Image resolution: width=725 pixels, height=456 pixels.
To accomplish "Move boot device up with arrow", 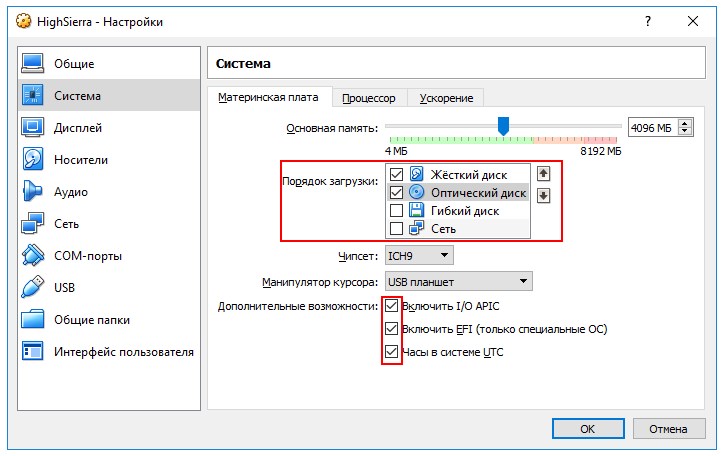I will tap(544, 173).
